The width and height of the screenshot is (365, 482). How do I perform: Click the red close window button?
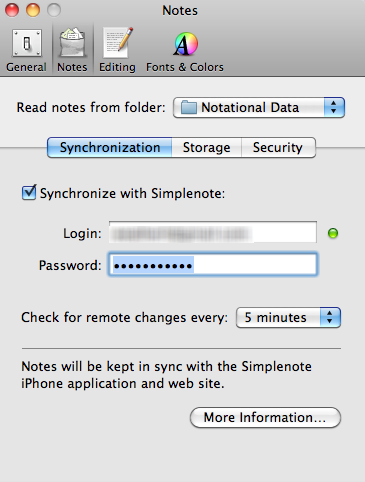point(12,10)
